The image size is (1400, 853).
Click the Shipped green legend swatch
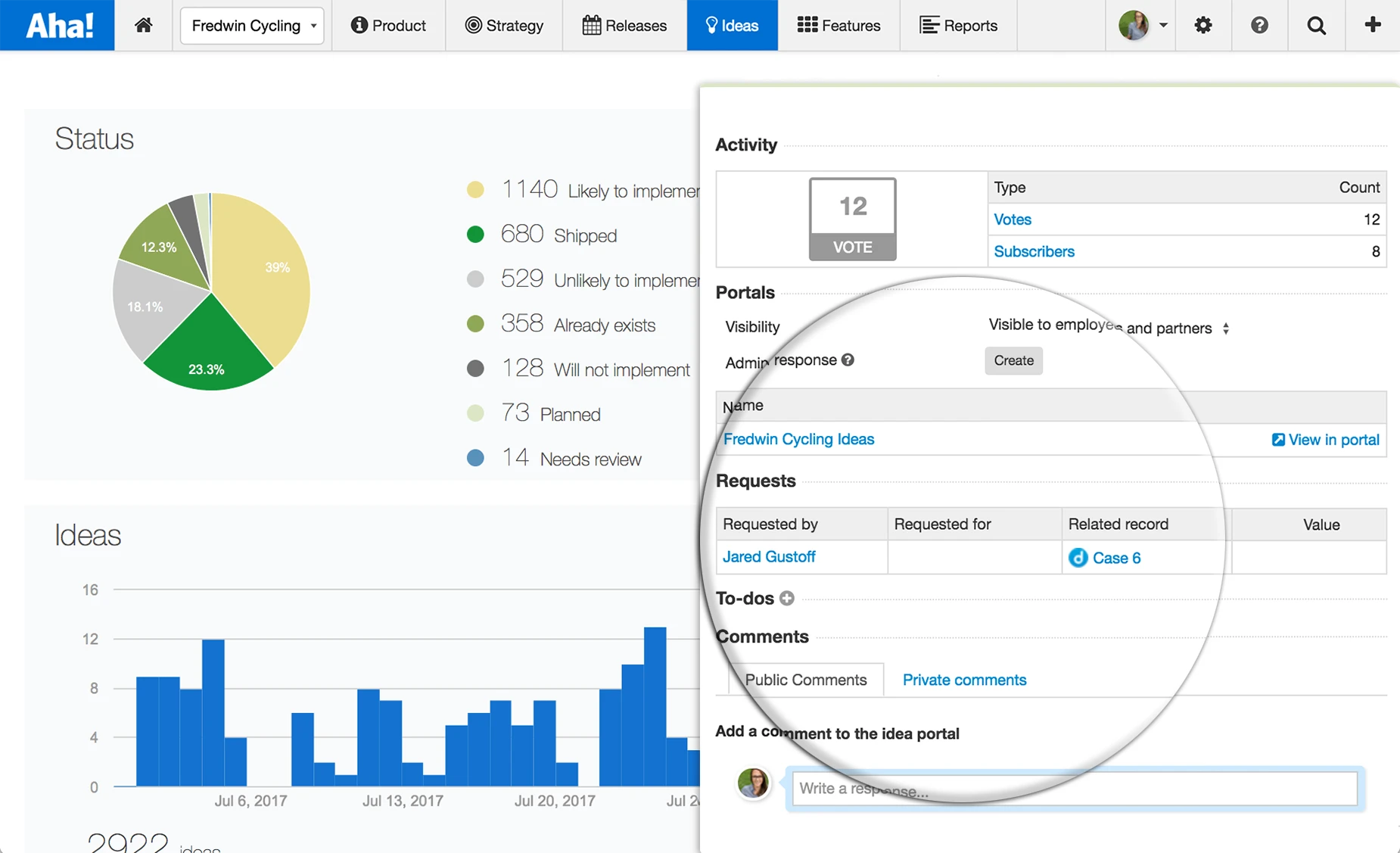click(475, 235)
